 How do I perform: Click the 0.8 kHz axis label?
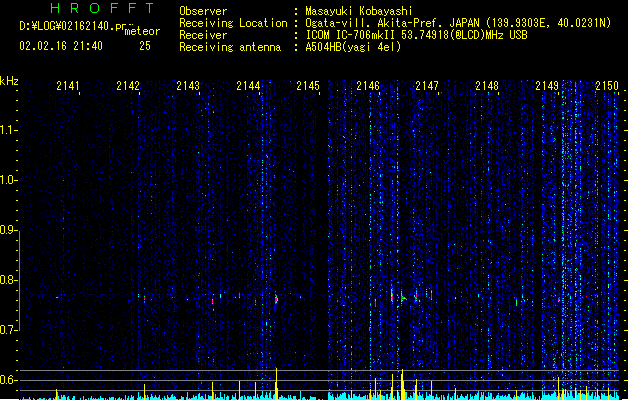[8, 280]
